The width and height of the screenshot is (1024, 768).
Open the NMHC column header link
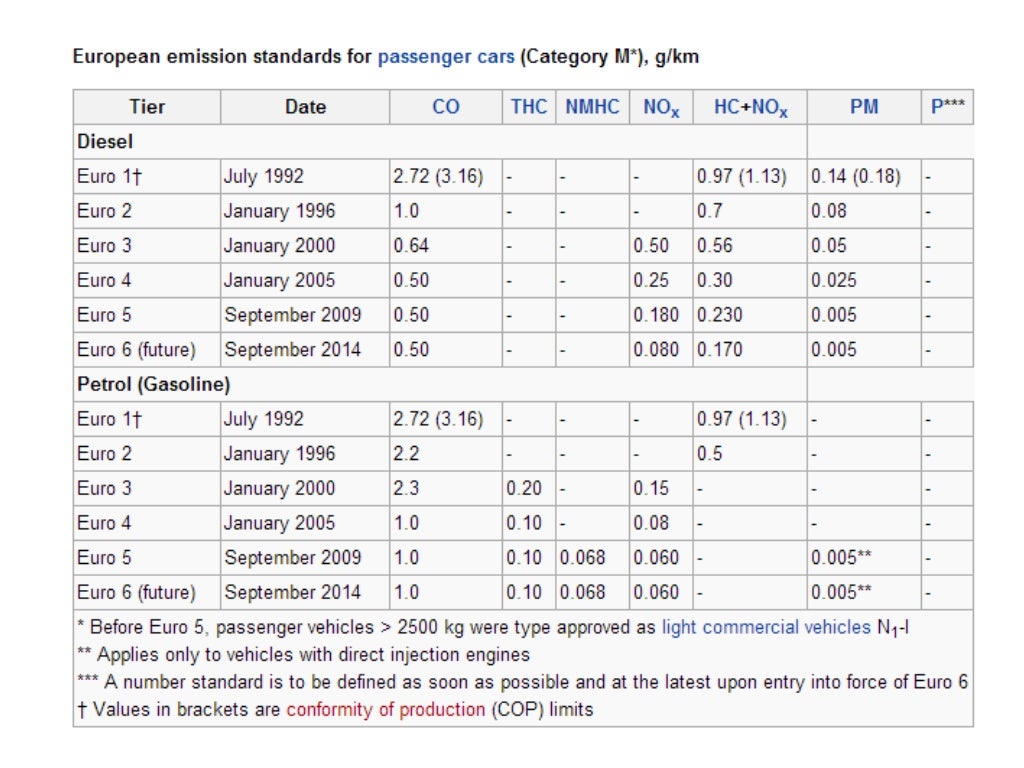[x=592, y=106]
